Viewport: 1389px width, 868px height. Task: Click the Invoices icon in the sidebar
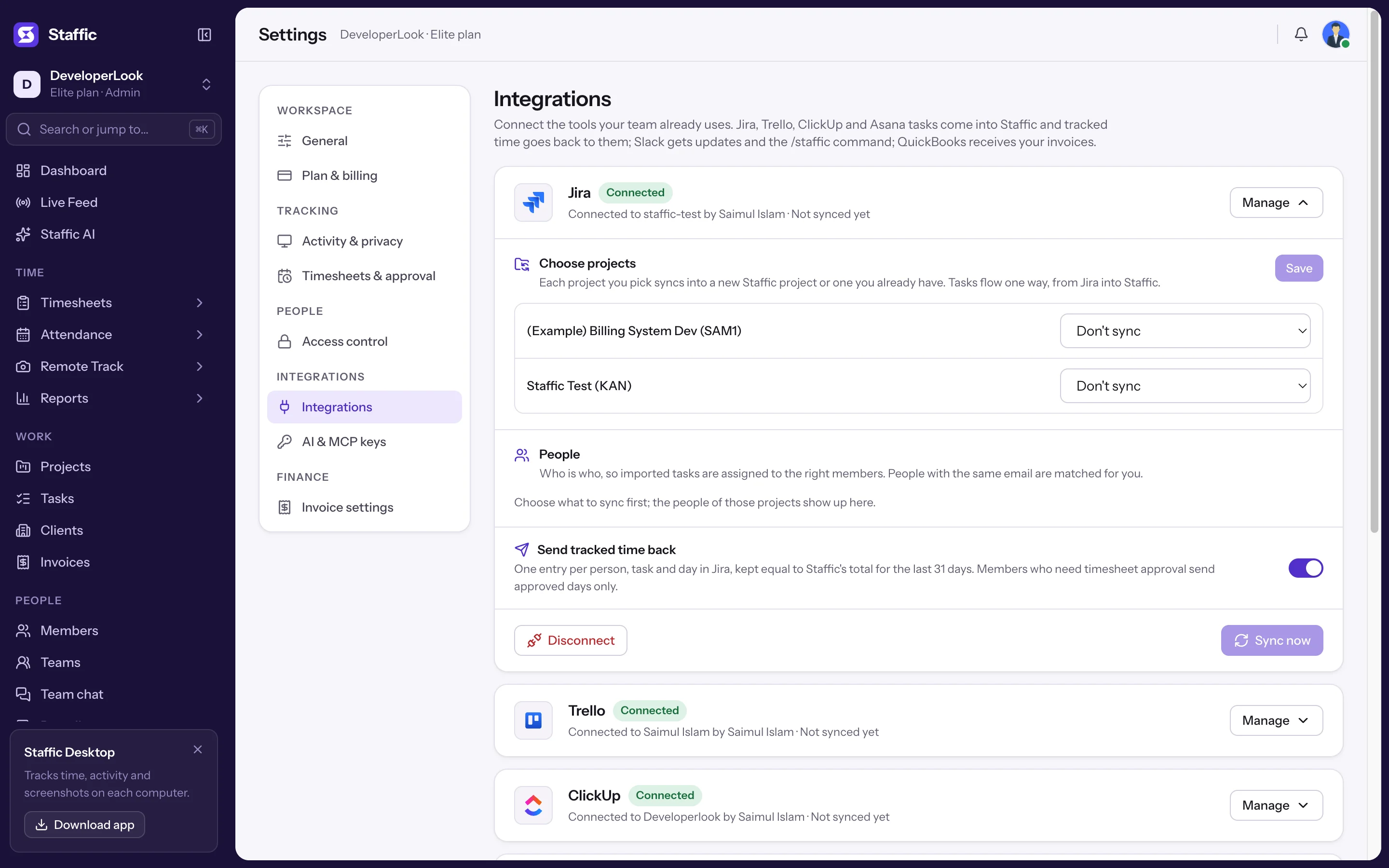23,562
